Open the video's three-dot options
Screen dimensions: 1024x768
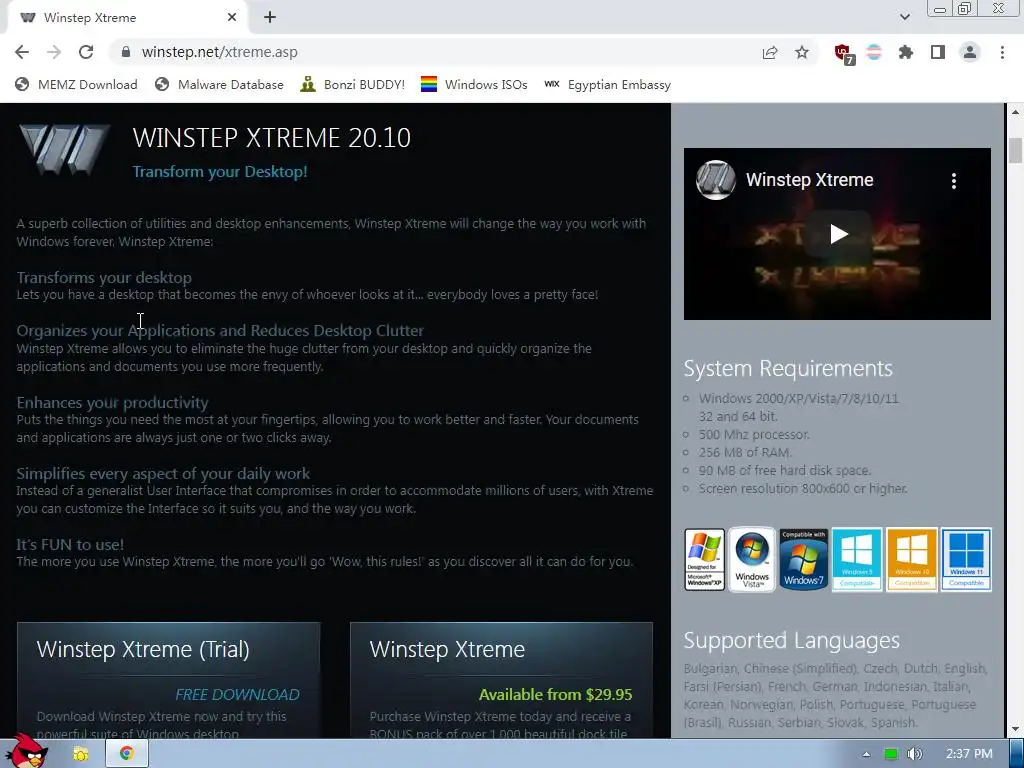coord(953,181)
